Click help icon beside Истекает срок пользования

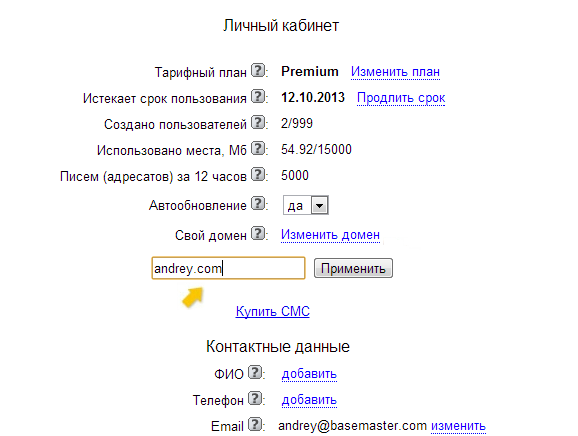tap(258, 96)
